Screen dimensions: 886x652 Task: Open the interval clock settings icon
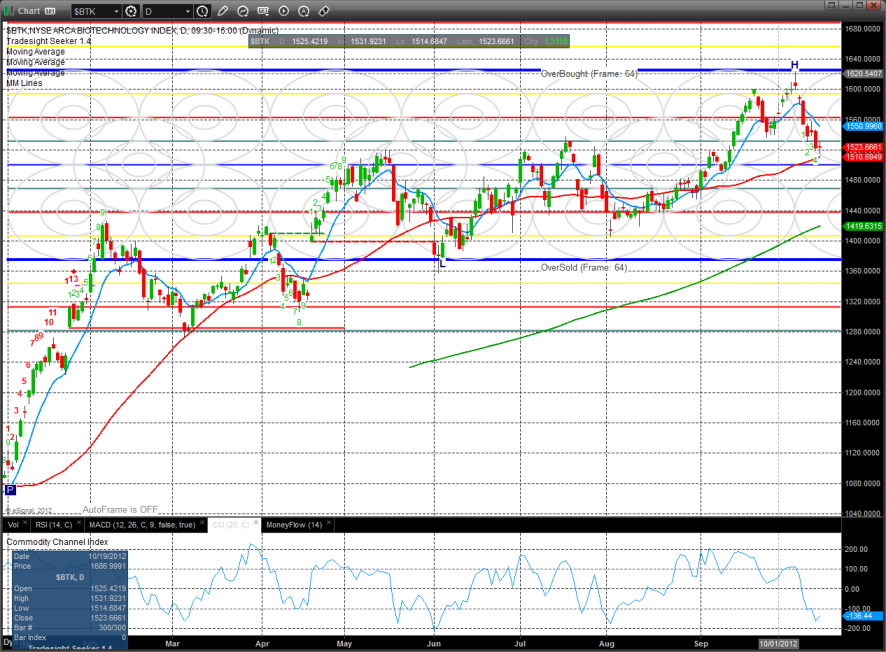tap(203, 12)
